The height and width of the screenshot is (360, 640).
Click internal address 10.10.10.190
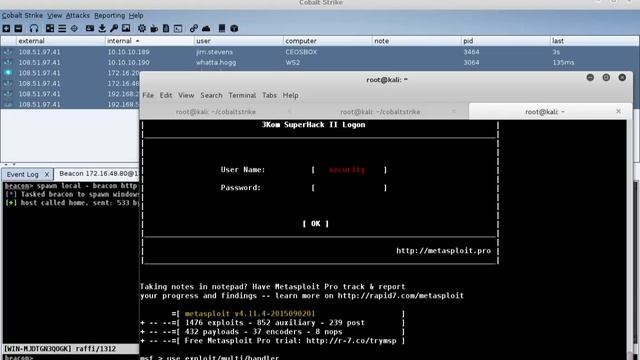128,62
